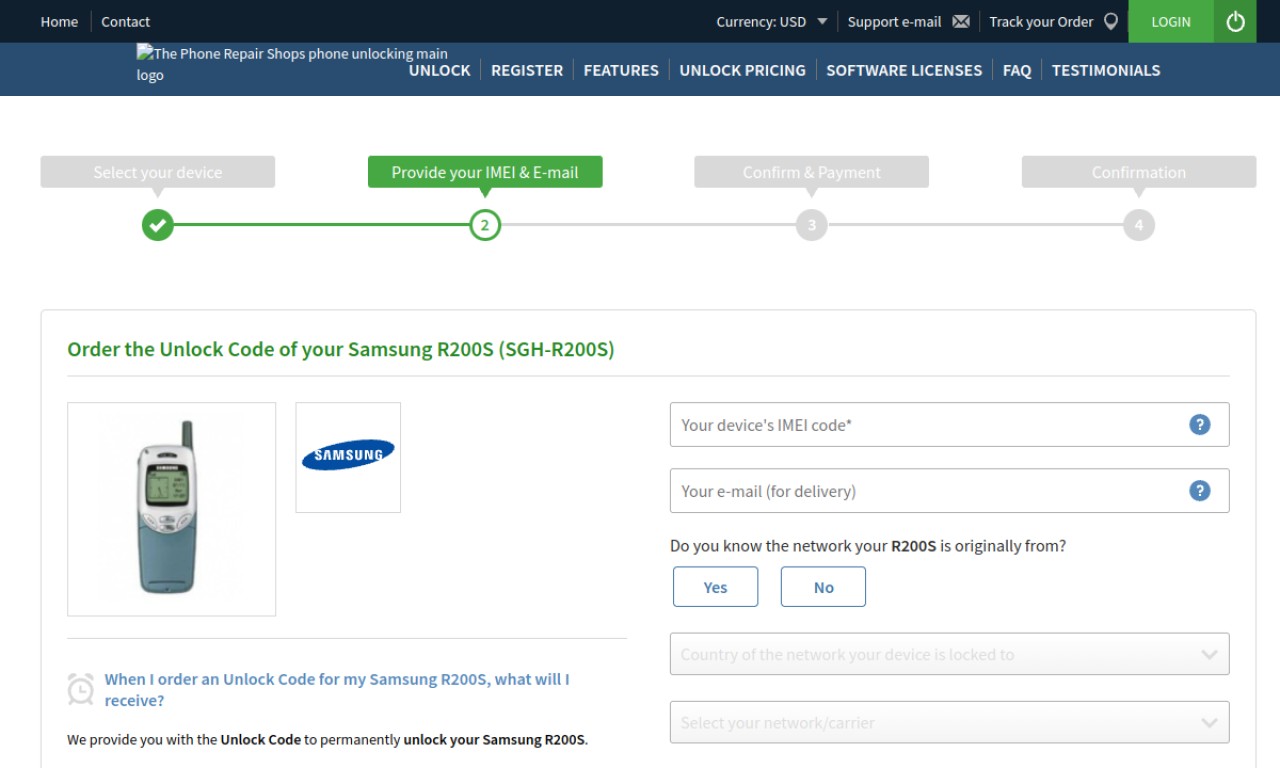1280x768 pixels.
Task: Click the Order the Unlock Code heading
Action: click(341, 350)
